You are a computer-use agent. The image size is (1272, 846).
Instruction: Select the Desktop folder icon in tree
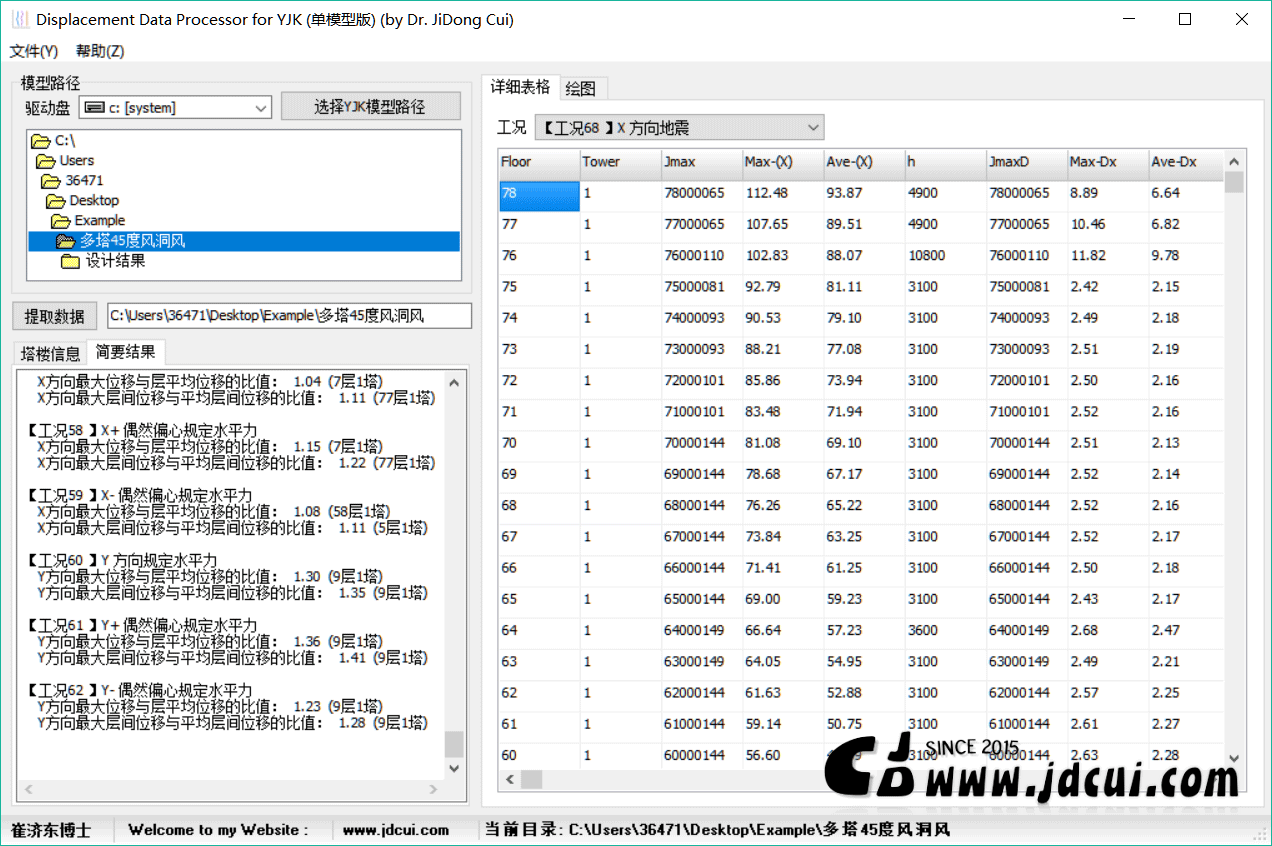(x=55, y=201)
